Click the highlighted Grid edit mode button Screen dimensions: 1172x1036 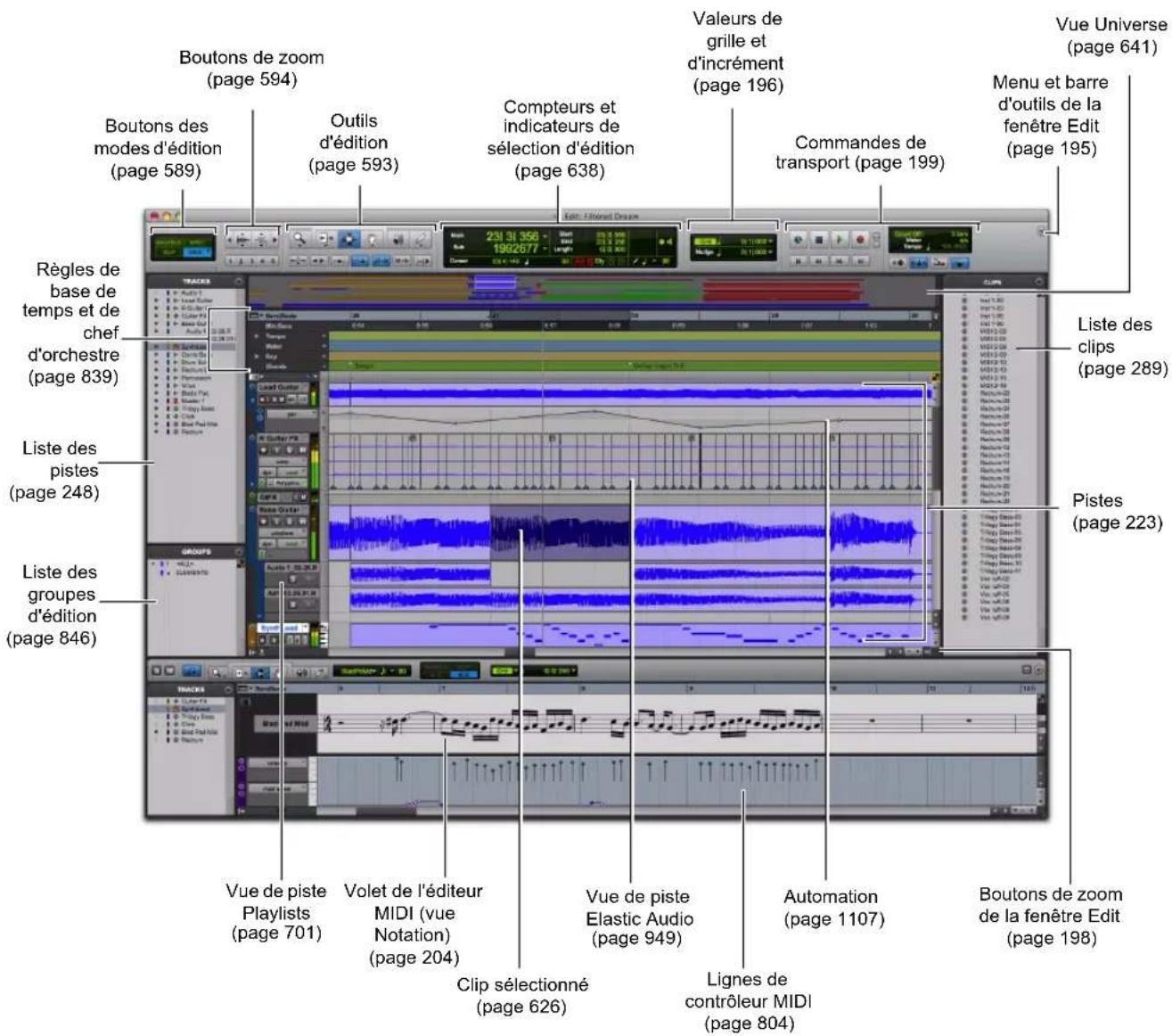pyautogui.click(x=198, y=252)
